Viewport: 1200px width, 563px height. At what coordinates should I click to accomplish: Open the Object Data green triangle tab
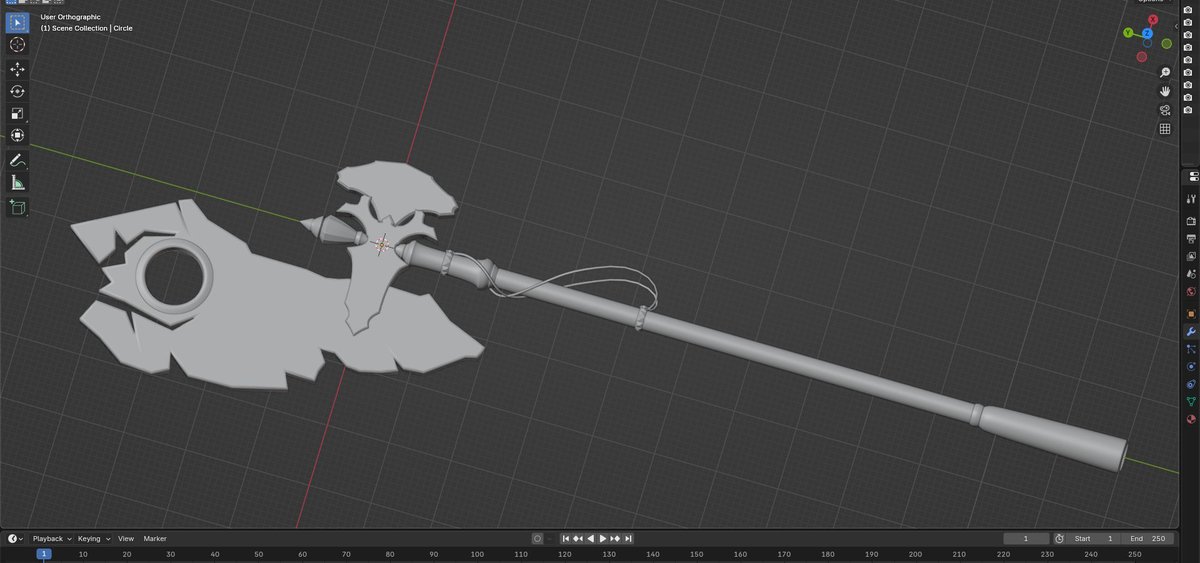coord(1191,401)
